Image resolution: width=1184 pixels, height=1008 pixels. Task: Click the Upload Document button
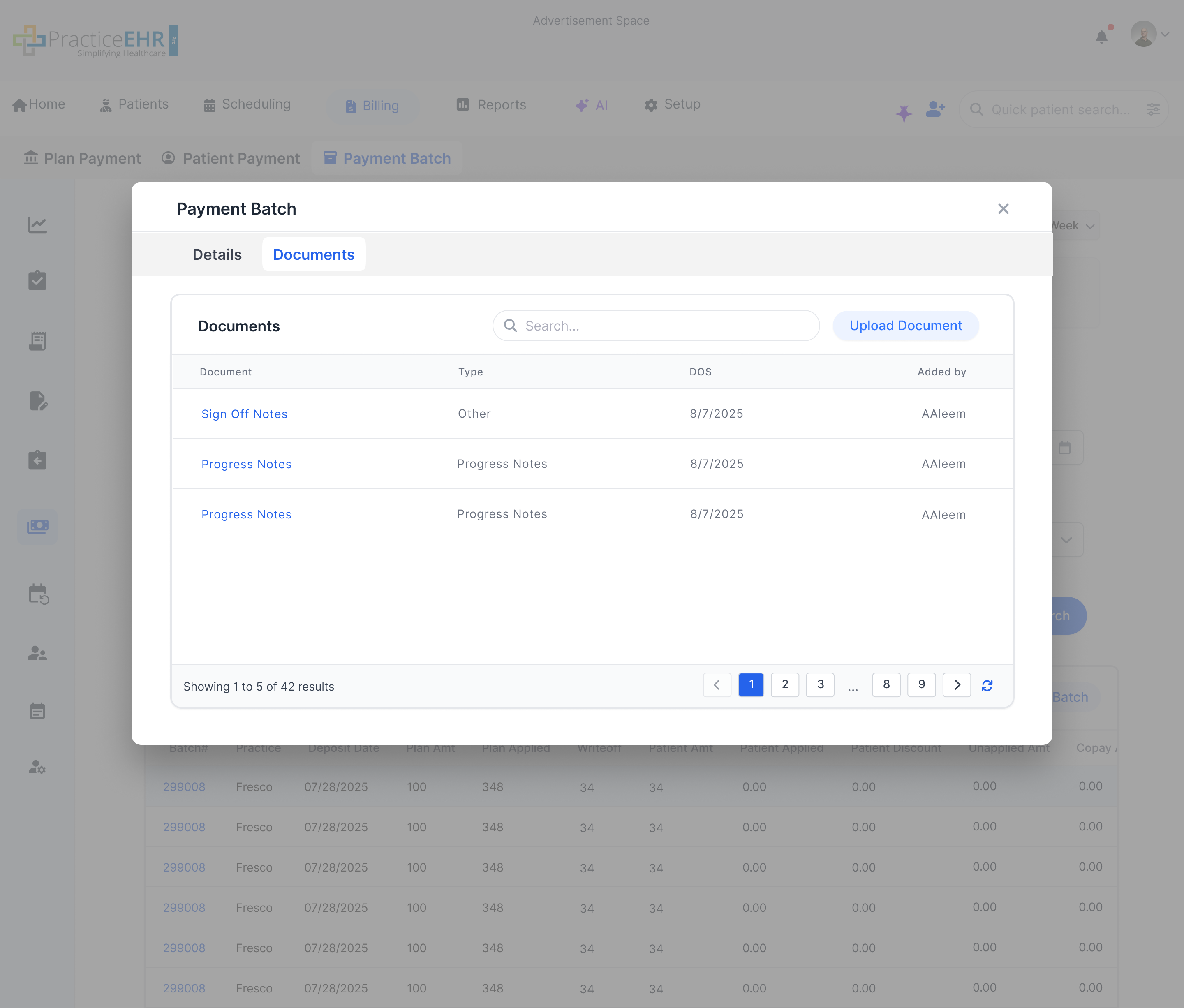pos(905,325)
